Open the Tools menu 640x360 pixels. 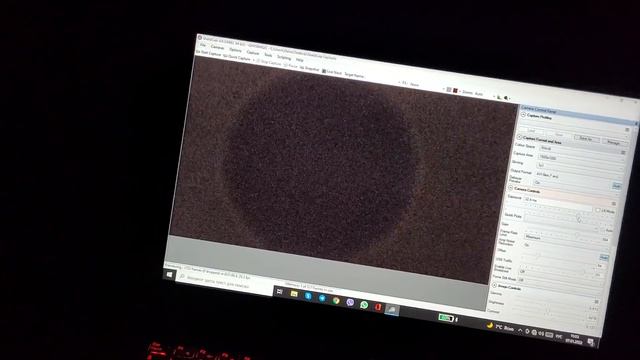(x=268, y=55)
